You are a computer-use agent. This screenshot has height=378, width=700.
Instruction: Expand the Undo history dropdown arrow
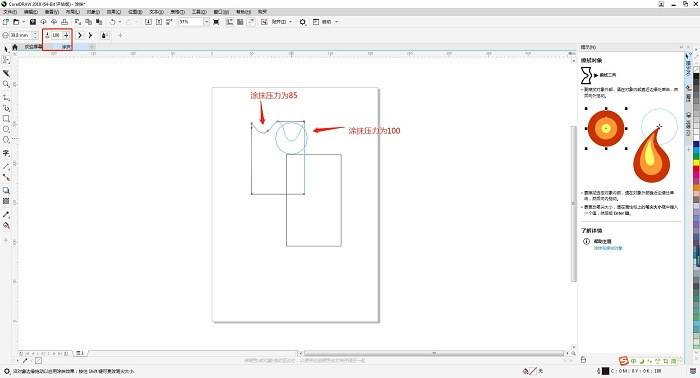(x=120, y=21)
